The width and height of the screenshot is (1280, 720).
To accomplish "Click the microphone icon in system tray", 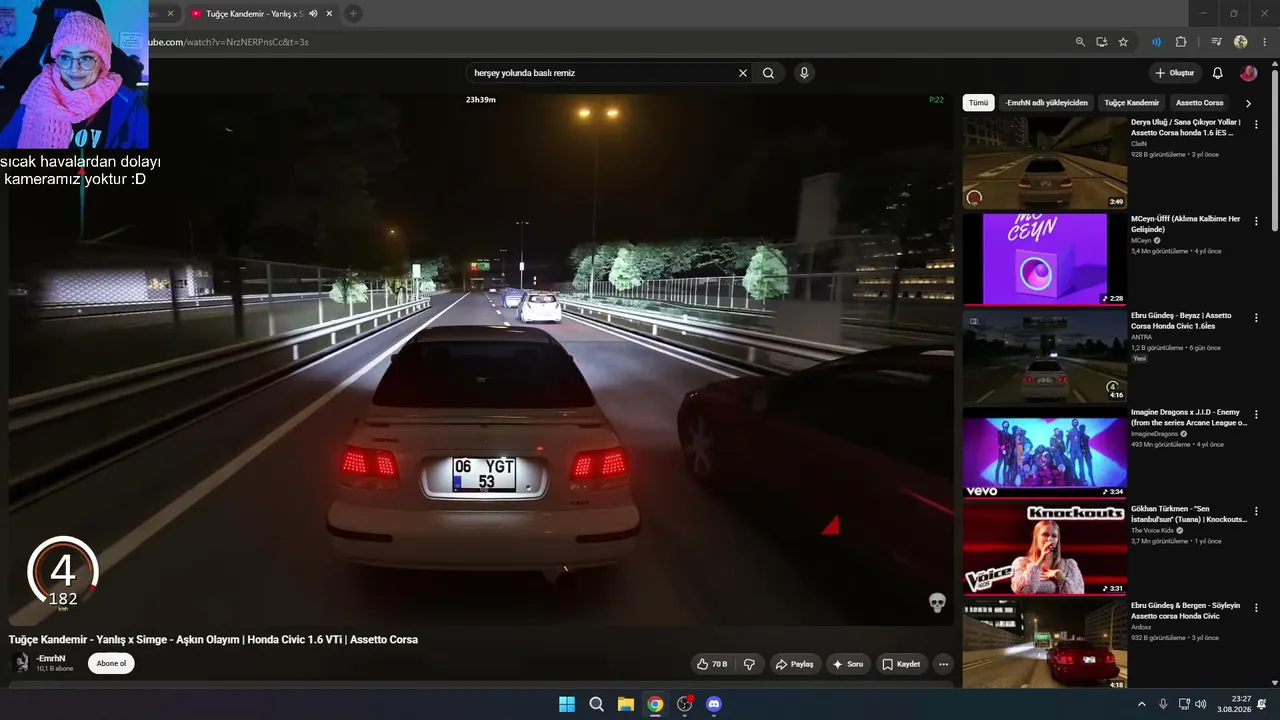I will pos(1162,704).
